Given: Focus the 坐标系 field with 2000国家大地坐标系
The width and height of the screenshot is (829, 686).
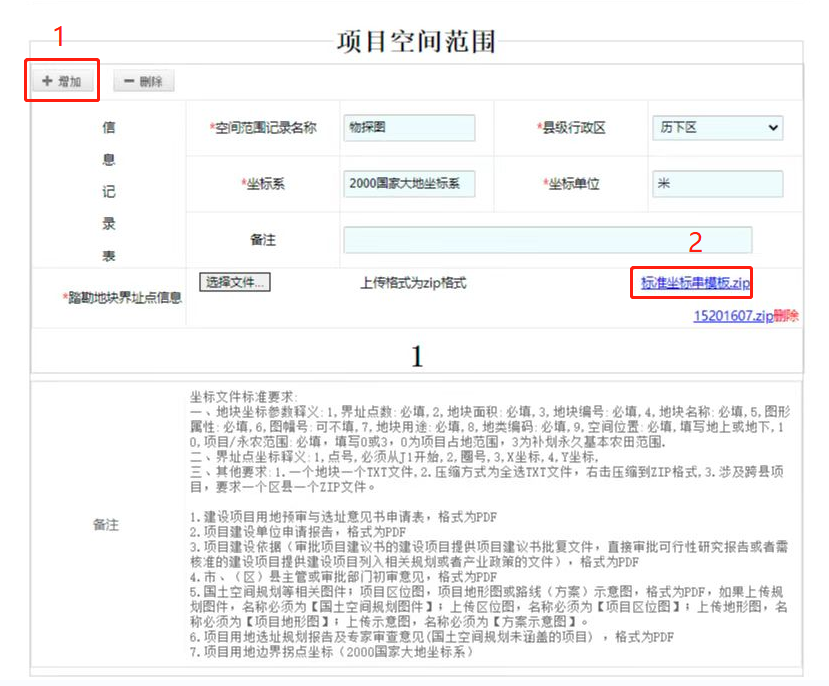Looking at the screenshot, I should (409, 184).
